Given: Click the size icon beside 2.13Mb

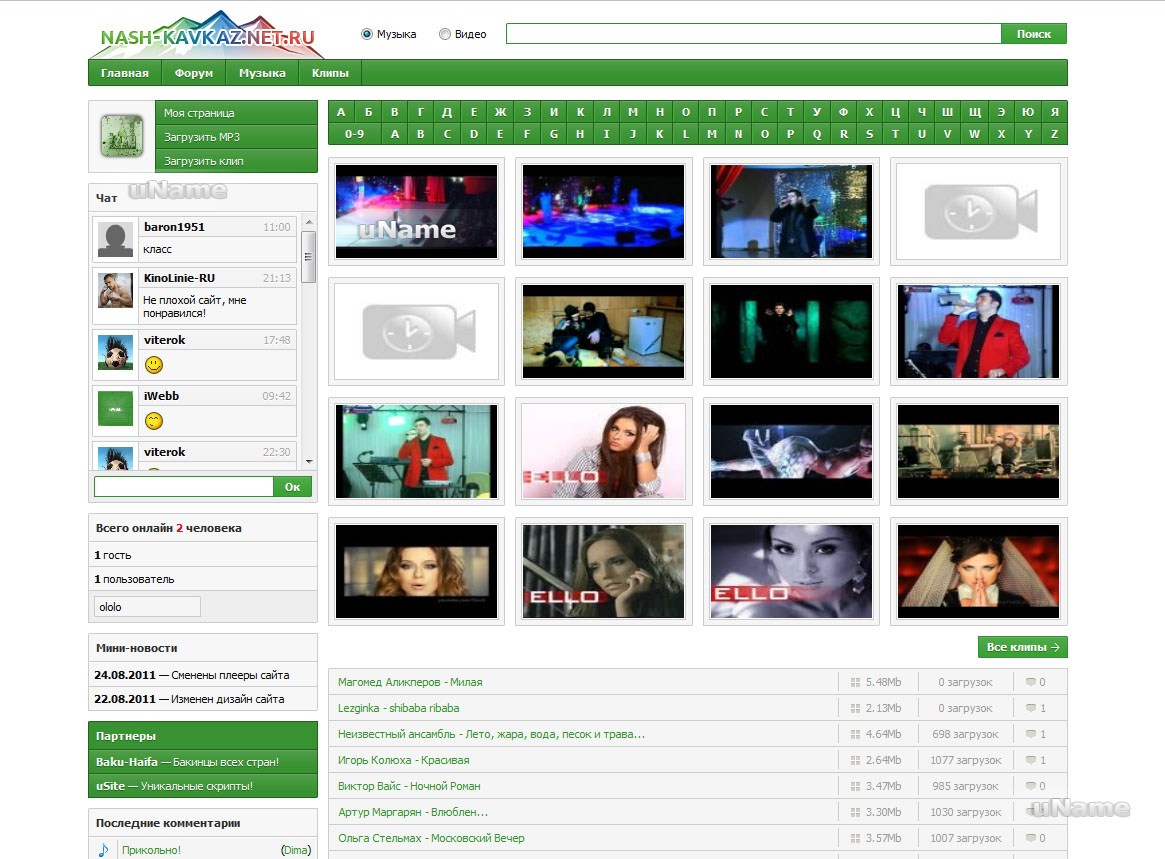Looking at the screenshot, I should (855, 708).
